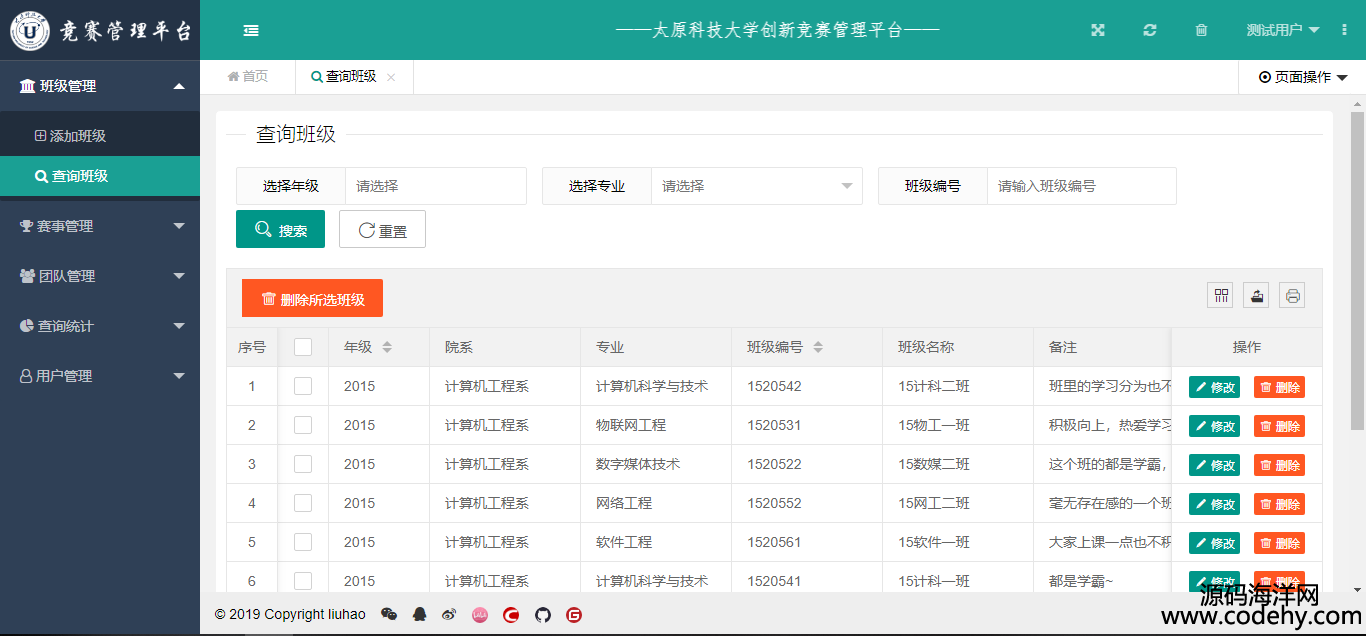Click the 重置 button

[x=382, y=229]
